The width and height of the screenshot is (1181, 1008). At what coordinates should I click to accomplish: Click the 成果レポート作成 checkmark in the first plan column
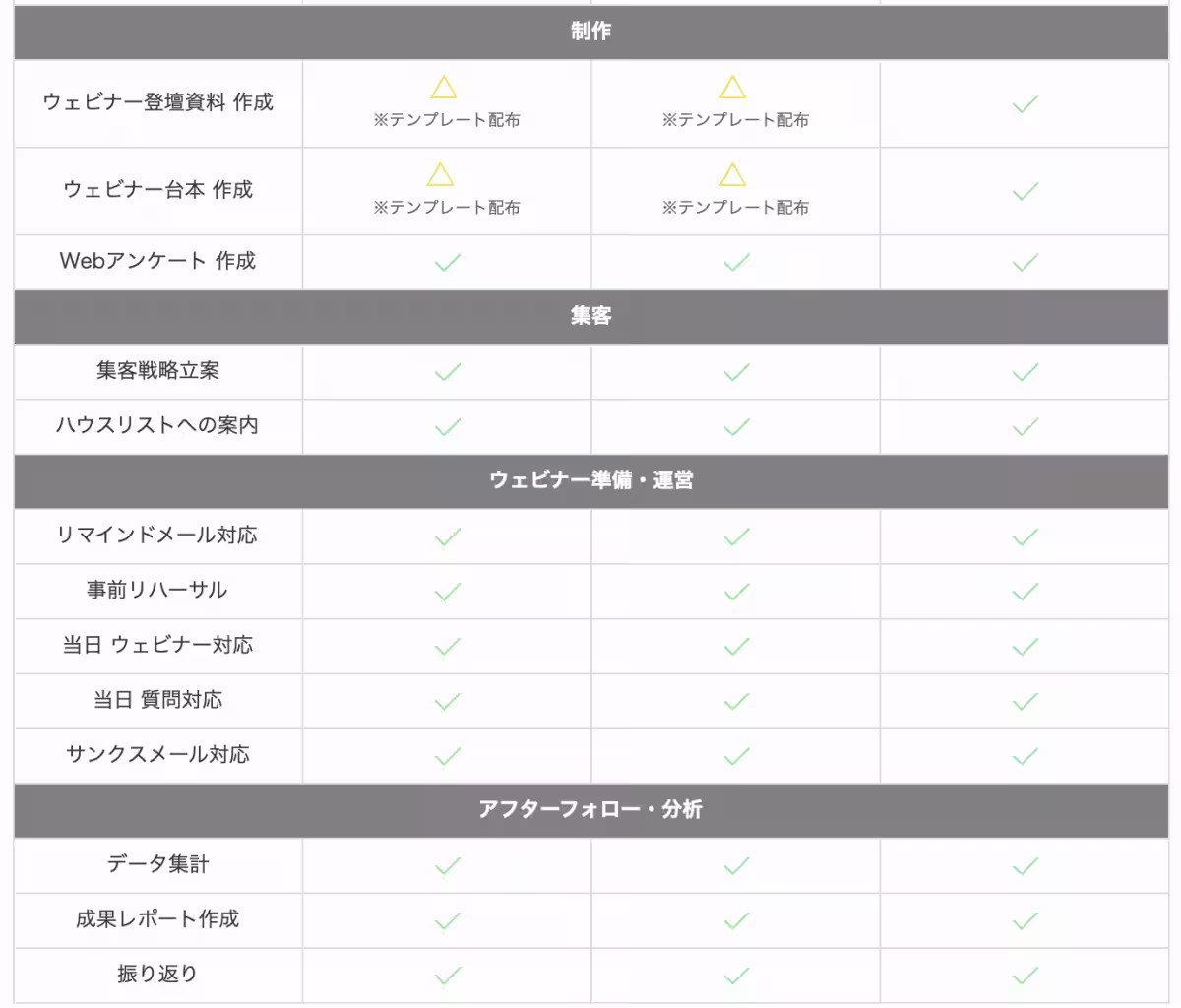(448, 920)
